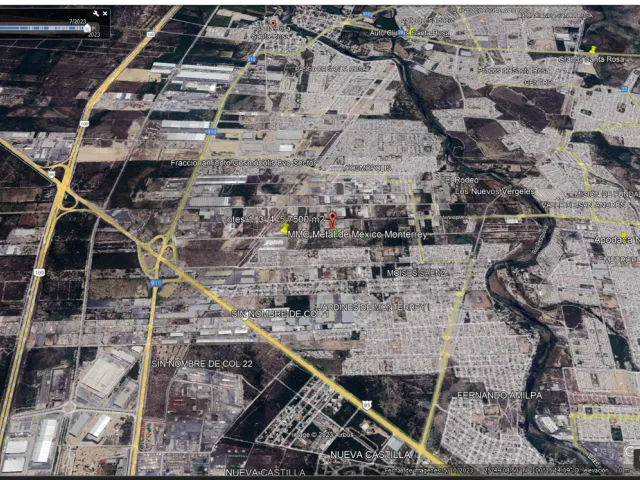The image size is (640, 480).
Task: Select the yellow pushpin at Auto Clinic Santa Rosa
Action: point(411,31)
